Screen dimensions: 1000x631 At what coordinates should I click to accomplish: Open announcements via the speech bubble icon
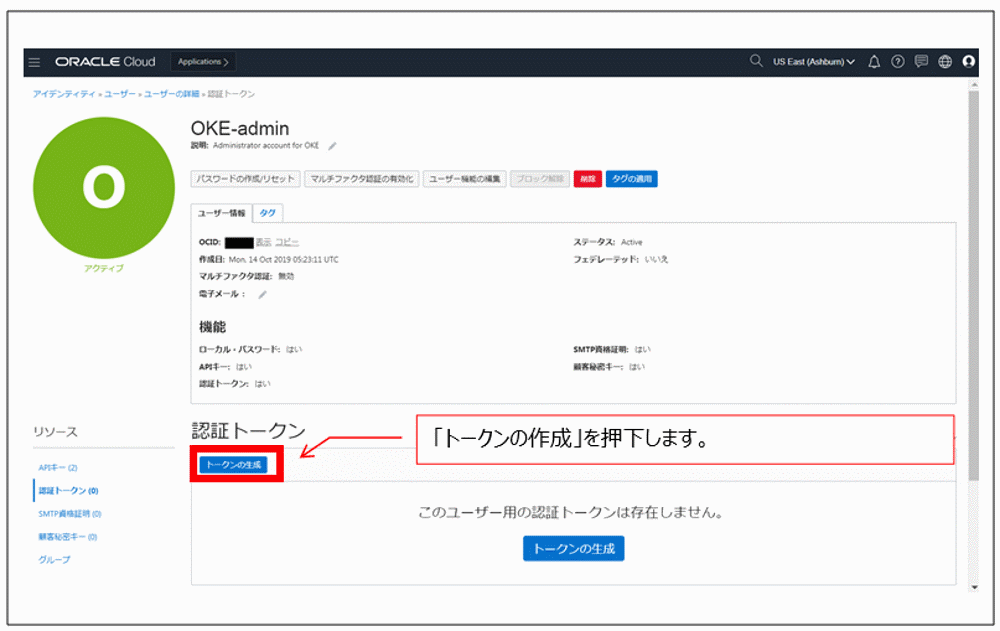point(921,61)
